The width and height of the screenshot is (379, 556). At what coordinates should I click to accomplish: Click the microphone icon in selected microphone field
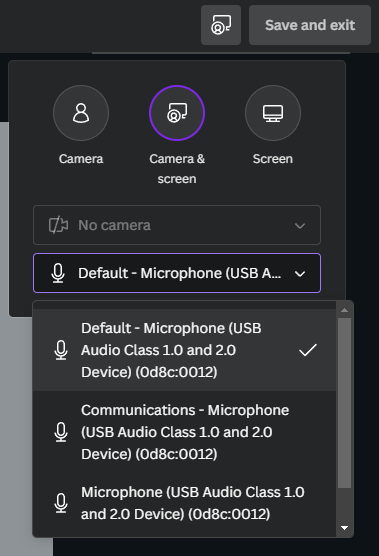pos(58,273)
